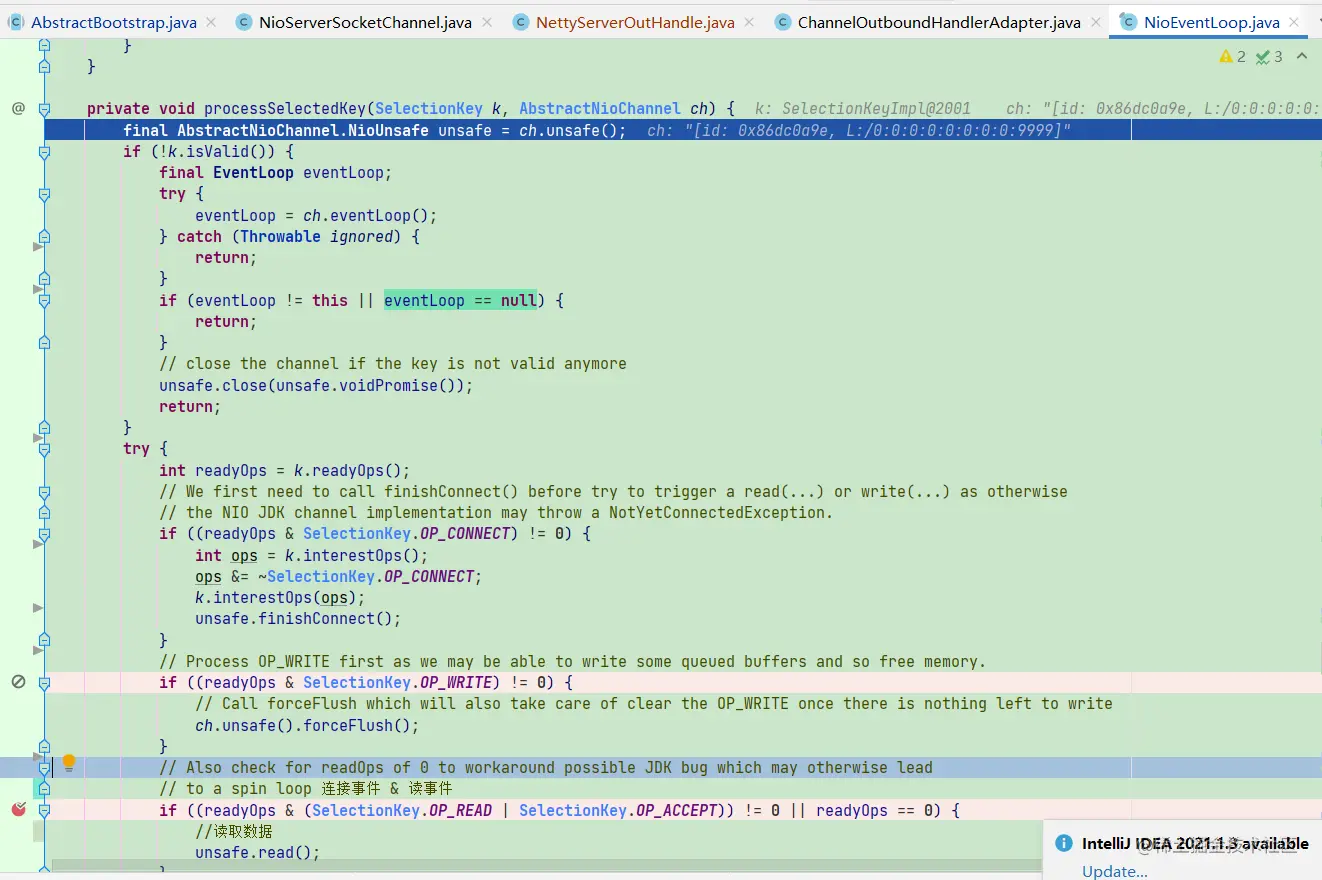Click the horizontal scrollbar under the editor

coord(546,866)
